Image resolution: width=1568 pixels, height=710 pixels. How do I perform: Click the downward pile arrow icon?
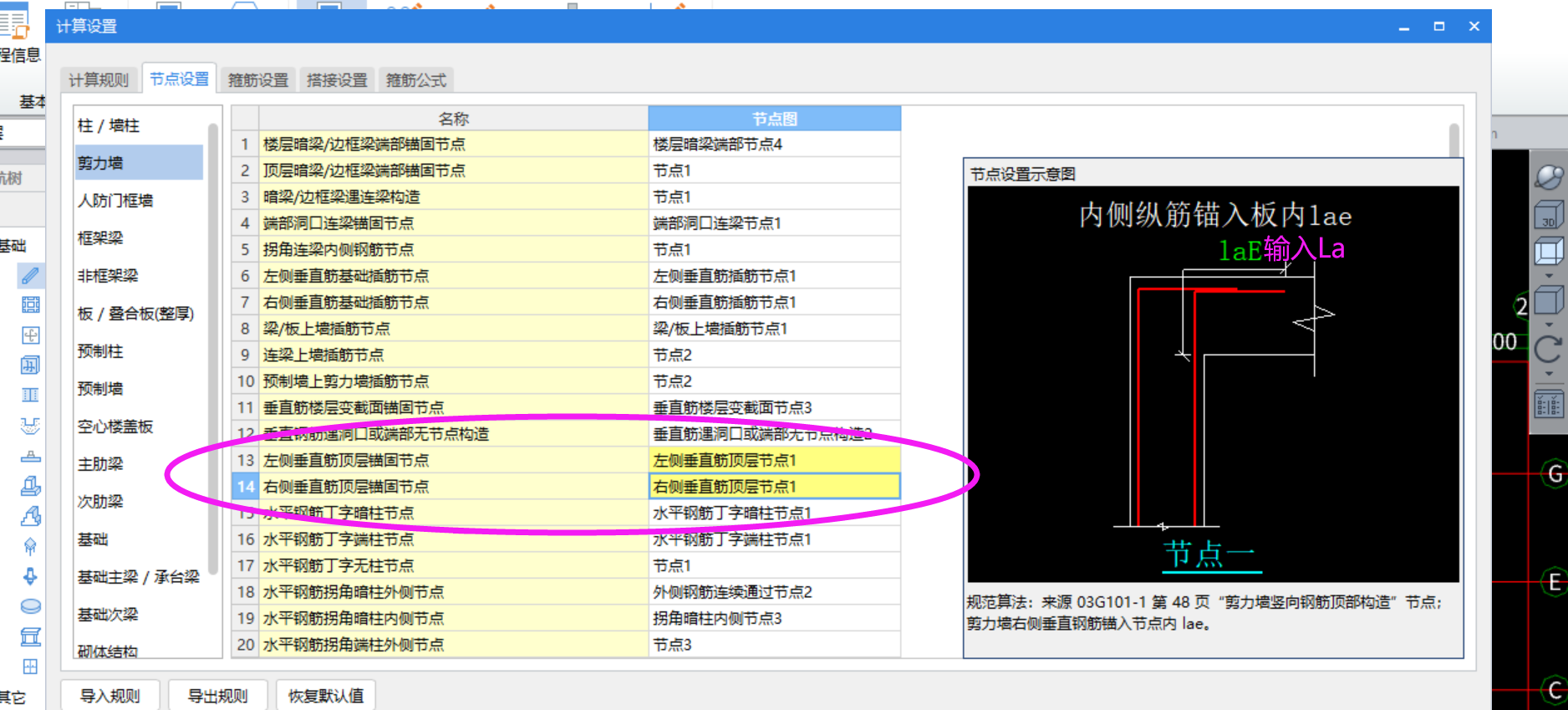pyautogui.click(x=30, y=576)
